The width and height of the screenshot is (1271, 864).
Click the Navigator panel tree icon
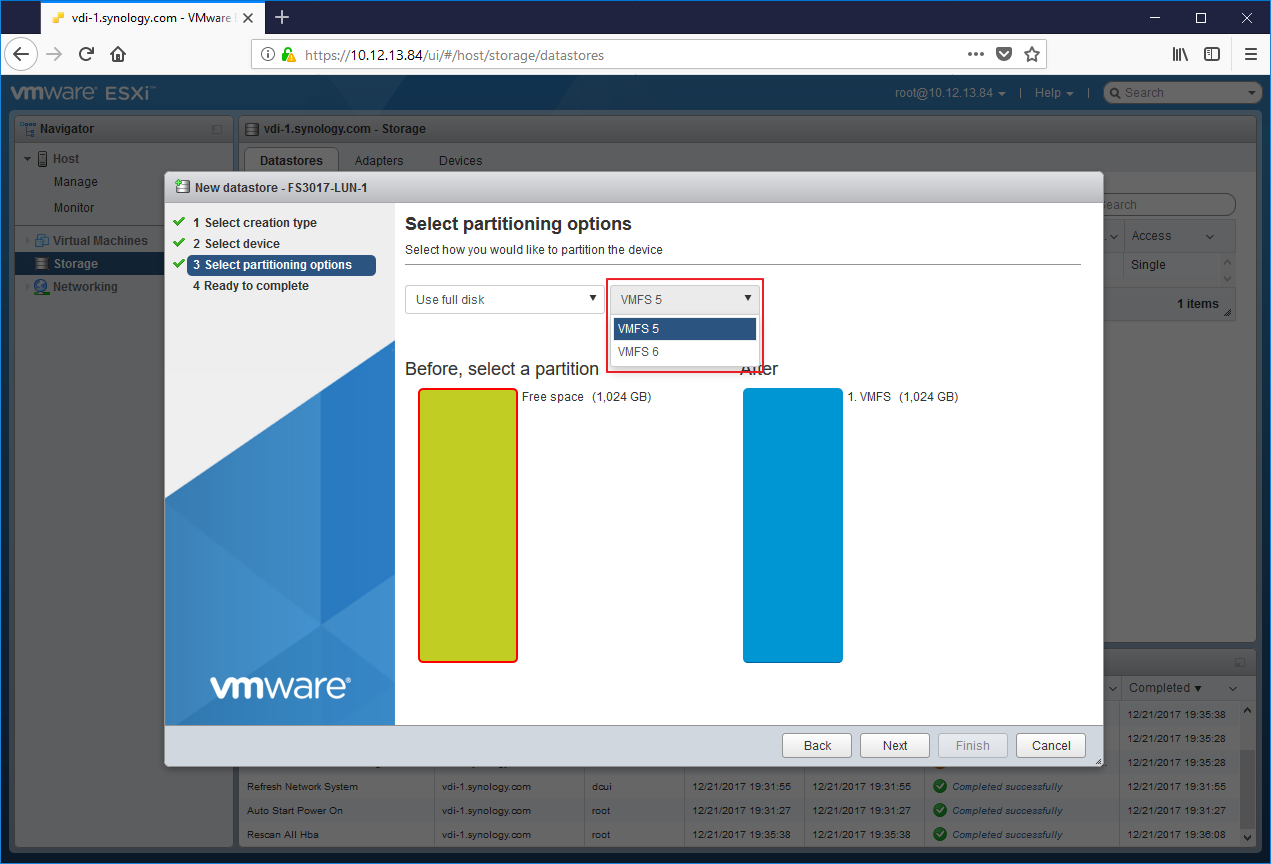coord(29,128)
